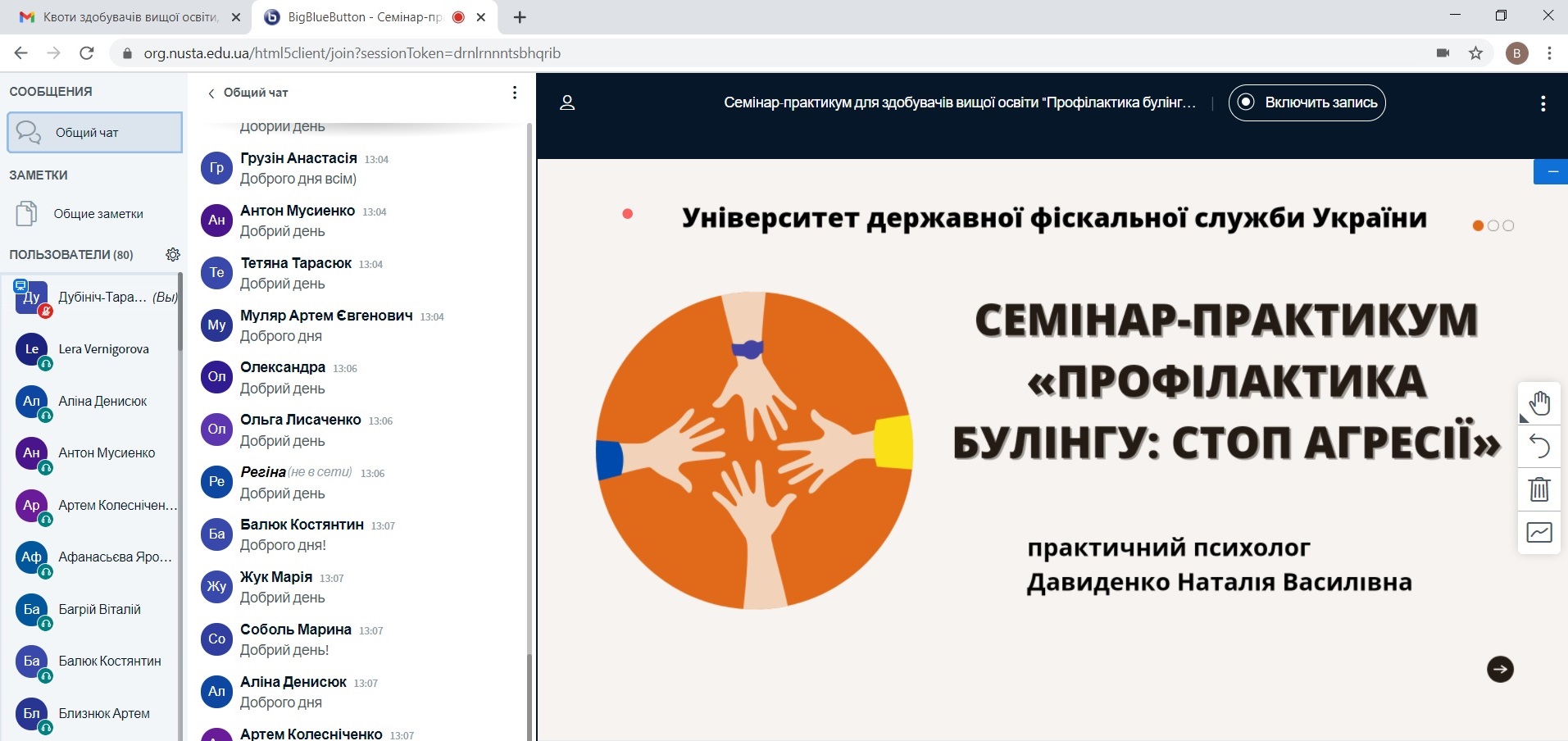Select user Багрій Віталій
The image size is (1568, 741).
(95, 609)
